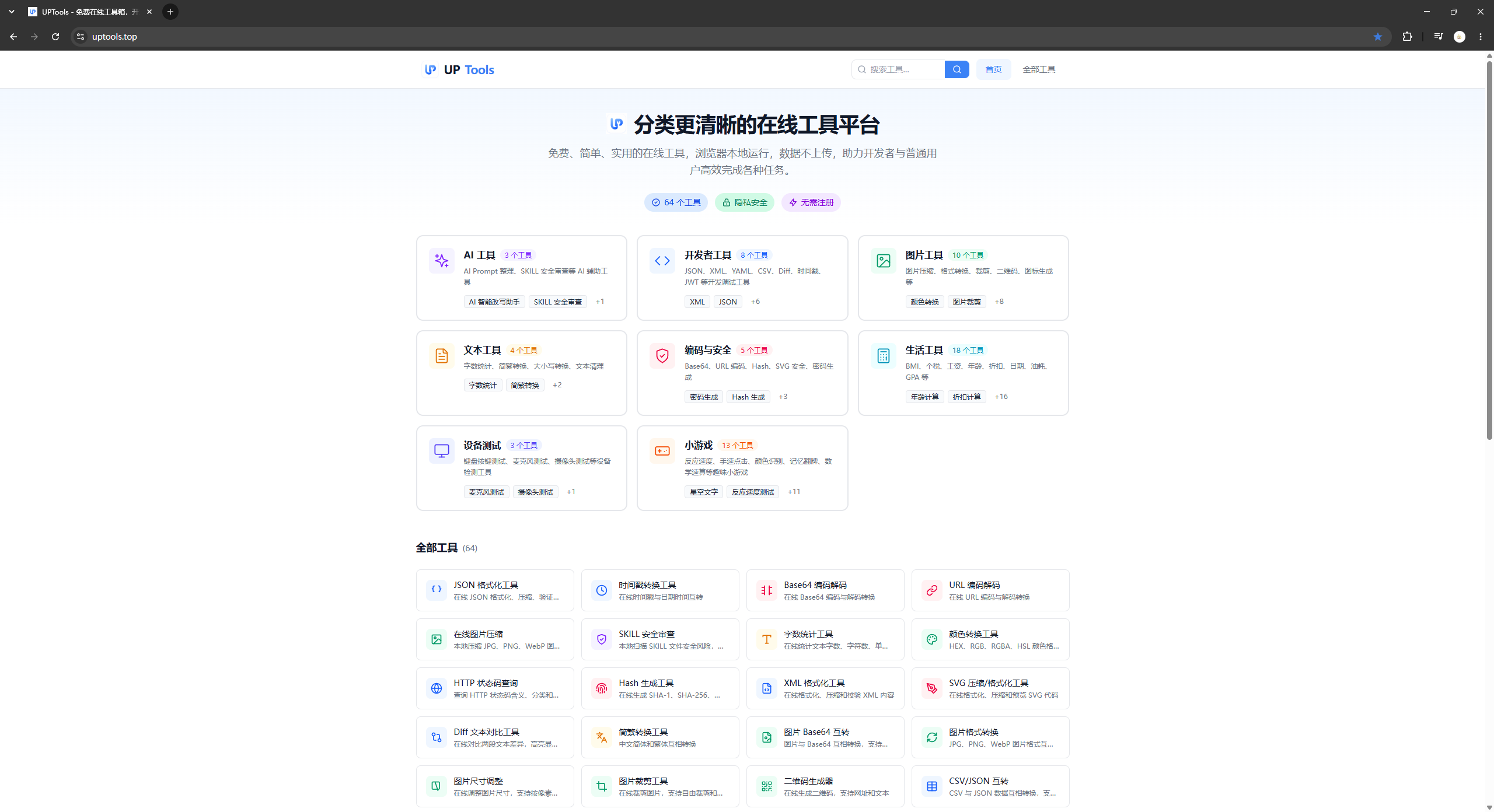Open the 图片裁剪 tag in 图片工具
The image size is (1494, 812).
click(x=966, y=302)
